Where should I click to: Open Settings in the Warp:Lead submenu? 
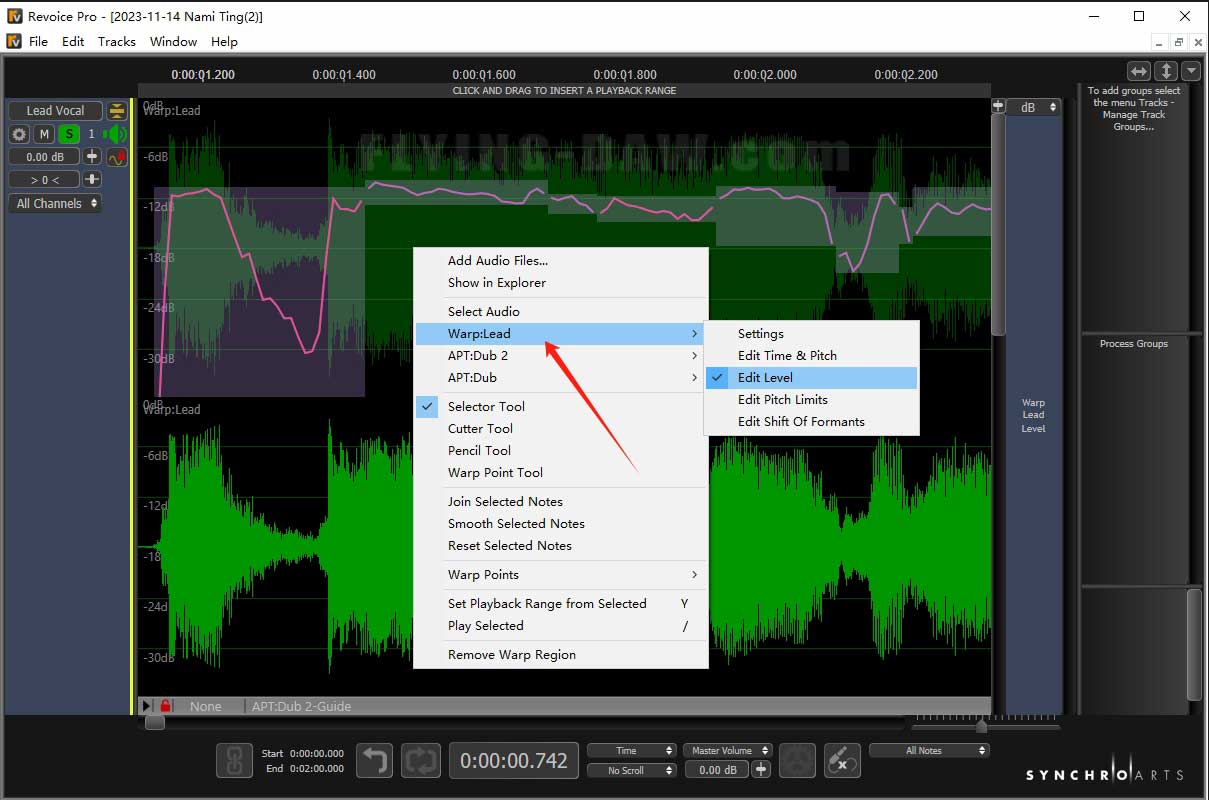click(x=811, y=334)
